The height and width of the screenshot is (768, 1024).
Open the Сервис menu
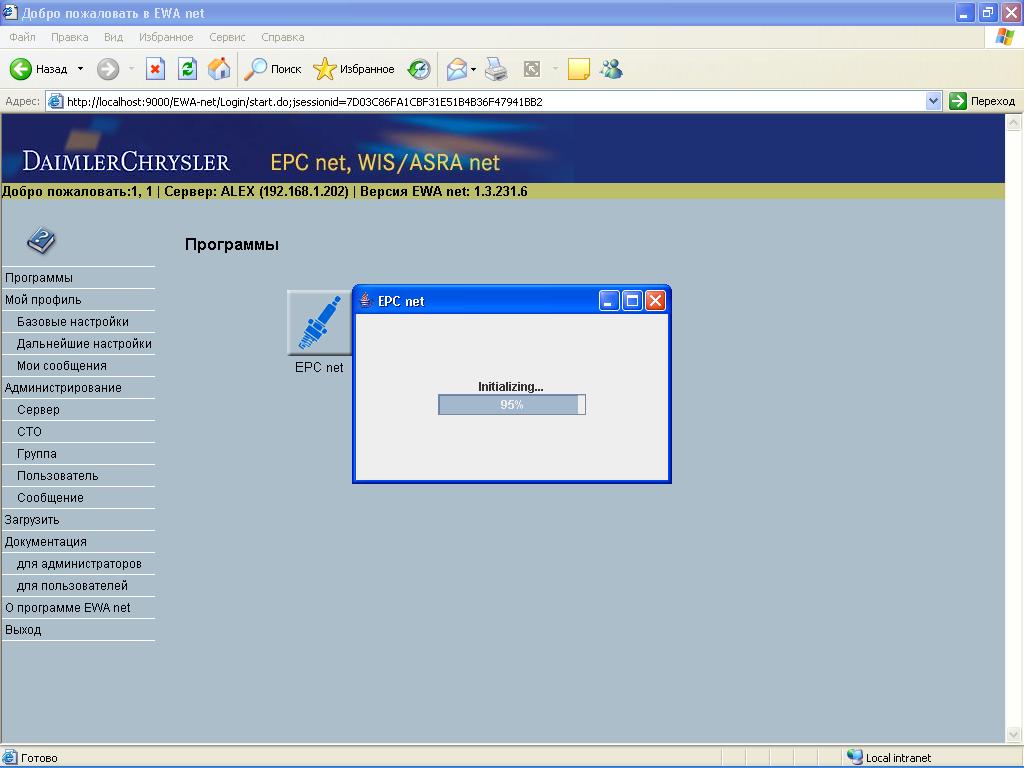pyautogui.click(x=227, y=37)
